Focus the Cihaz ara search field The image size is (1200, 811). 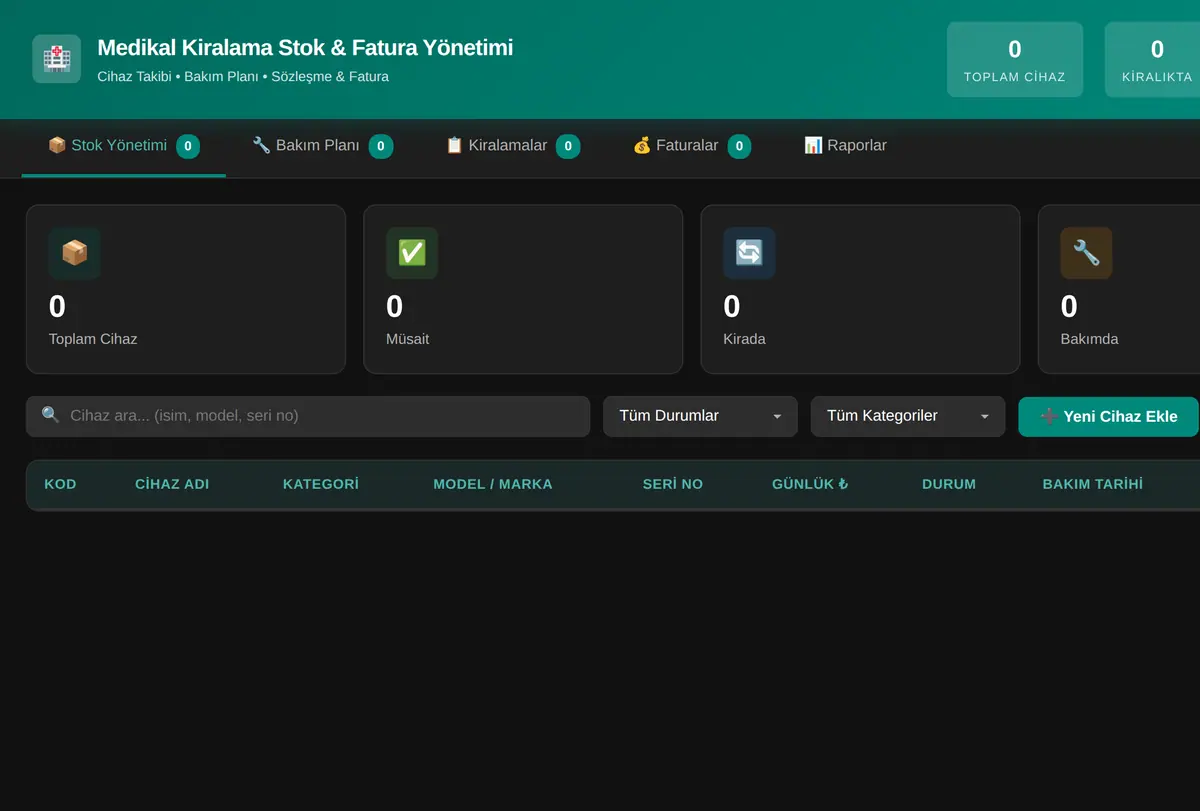(x=308, y=416)
